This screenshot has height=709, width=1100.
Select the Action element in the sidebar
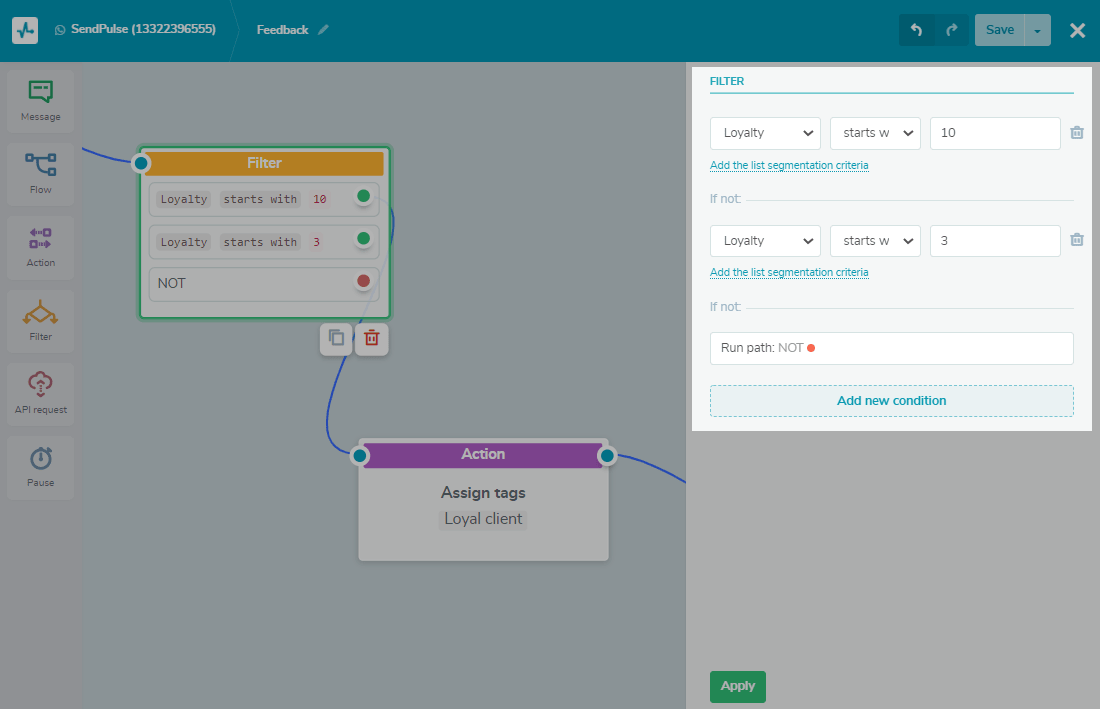40,247
